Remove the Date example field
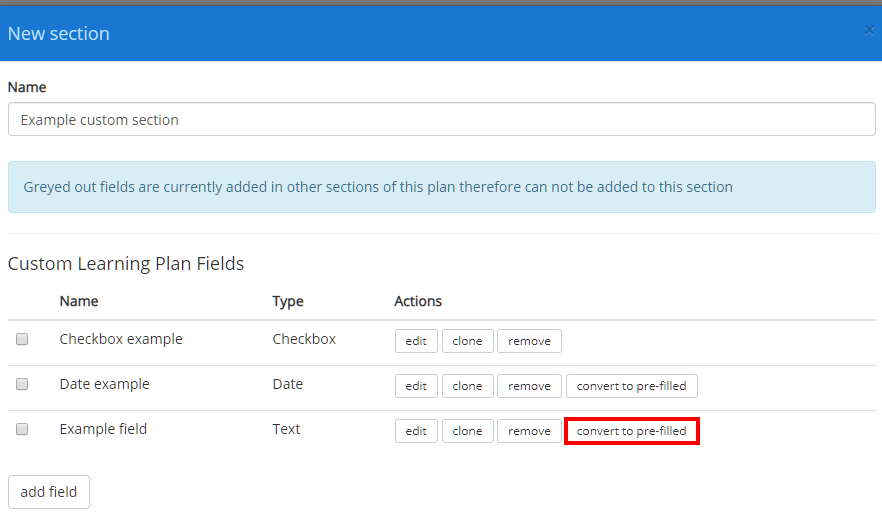 [529, 386]
